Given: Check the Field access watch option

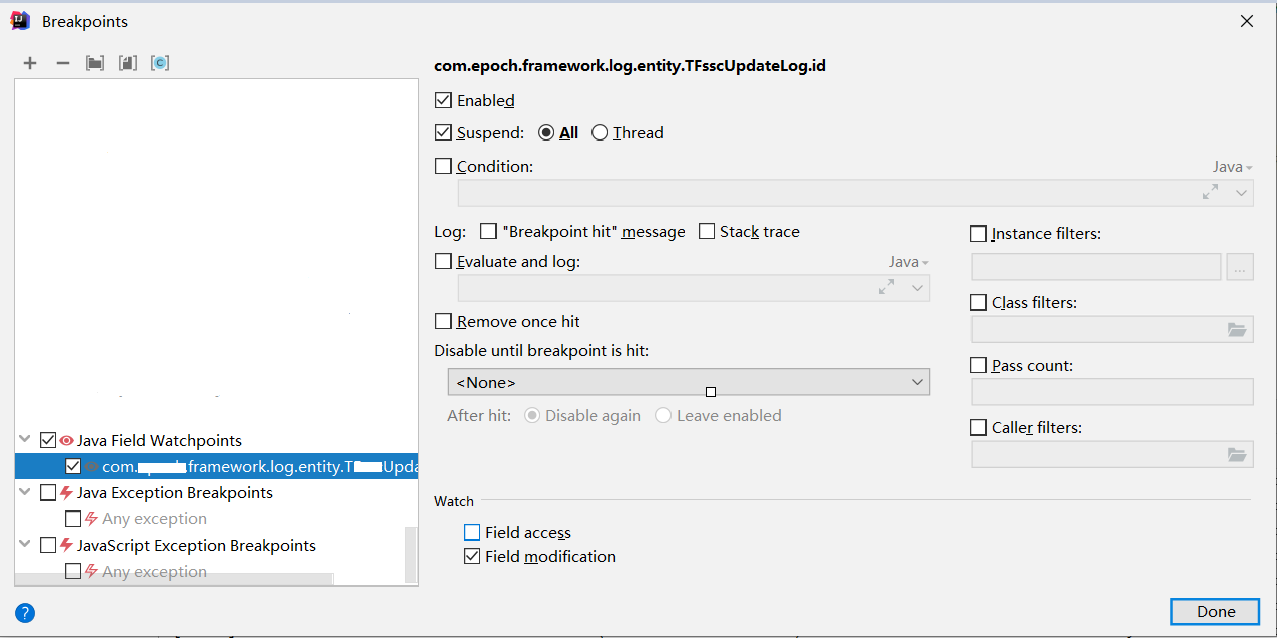Looking at the screenshot, I should click(x=472, y=532).
